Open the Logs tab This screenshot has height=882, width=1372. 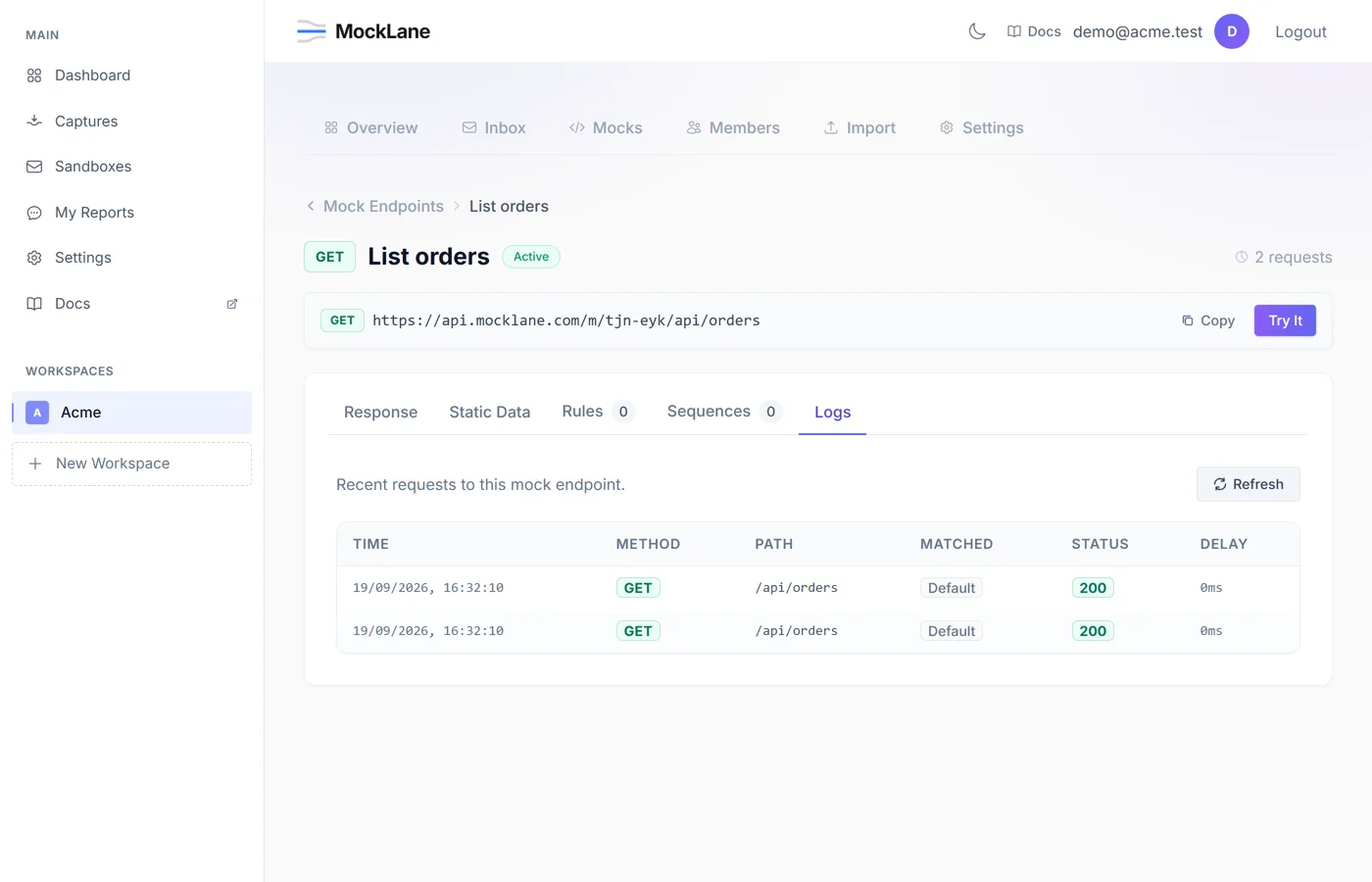pyautogui.click(x=832, y=412)
